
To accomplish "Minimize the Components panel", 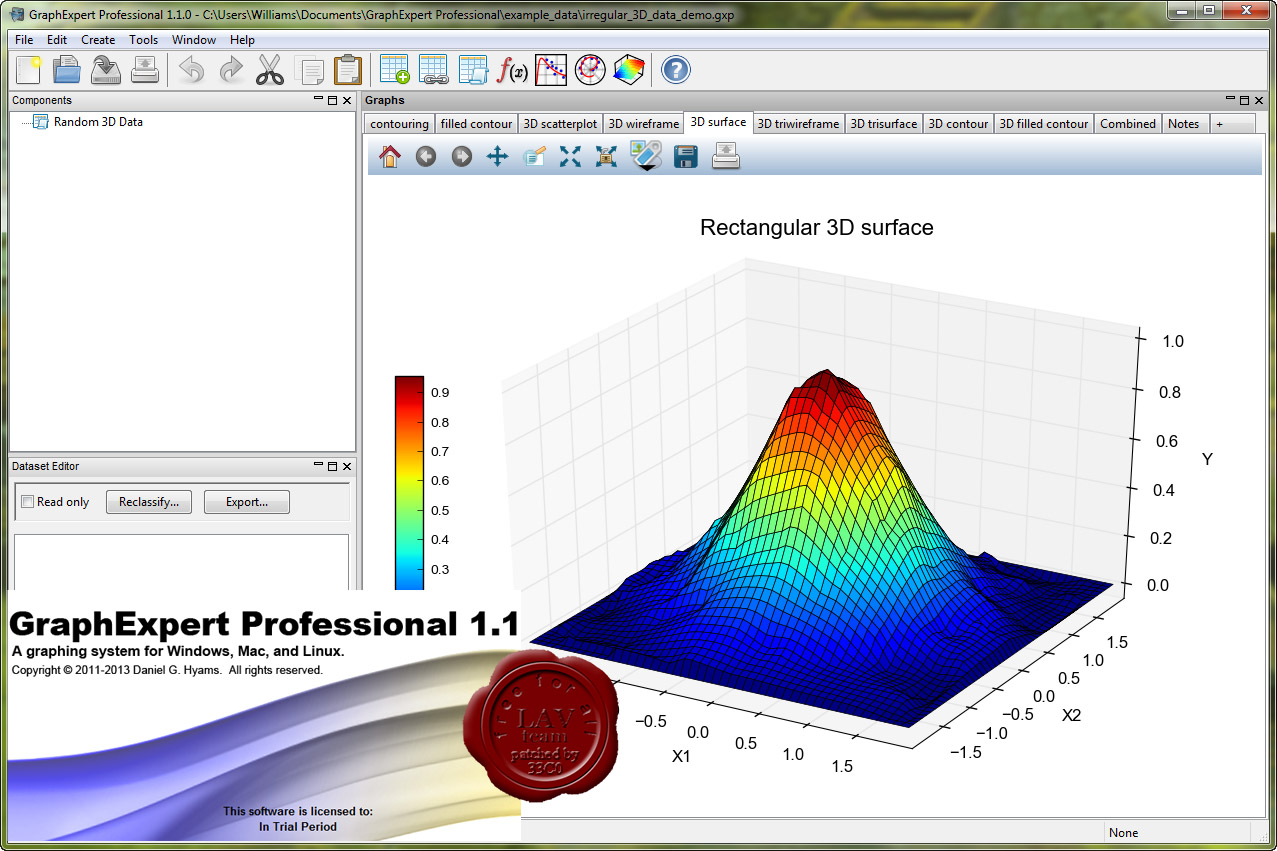I will tap(318, 100).
